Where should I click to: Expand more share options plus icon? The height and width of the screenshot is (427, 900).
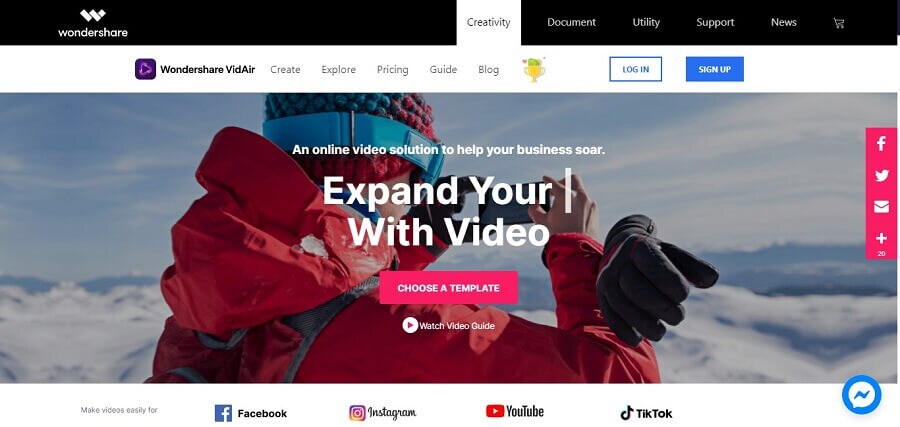881,241
